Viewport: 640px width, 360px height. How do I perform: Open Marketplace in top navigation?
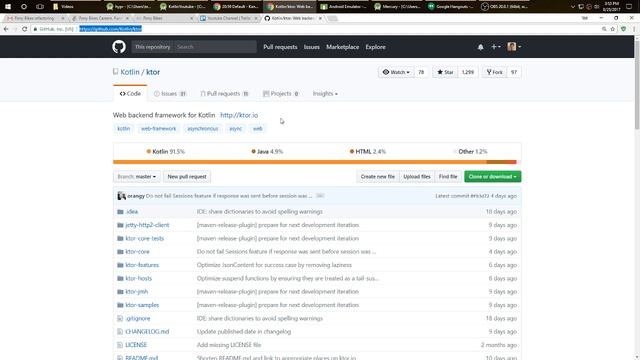click(x=342, y=47)
